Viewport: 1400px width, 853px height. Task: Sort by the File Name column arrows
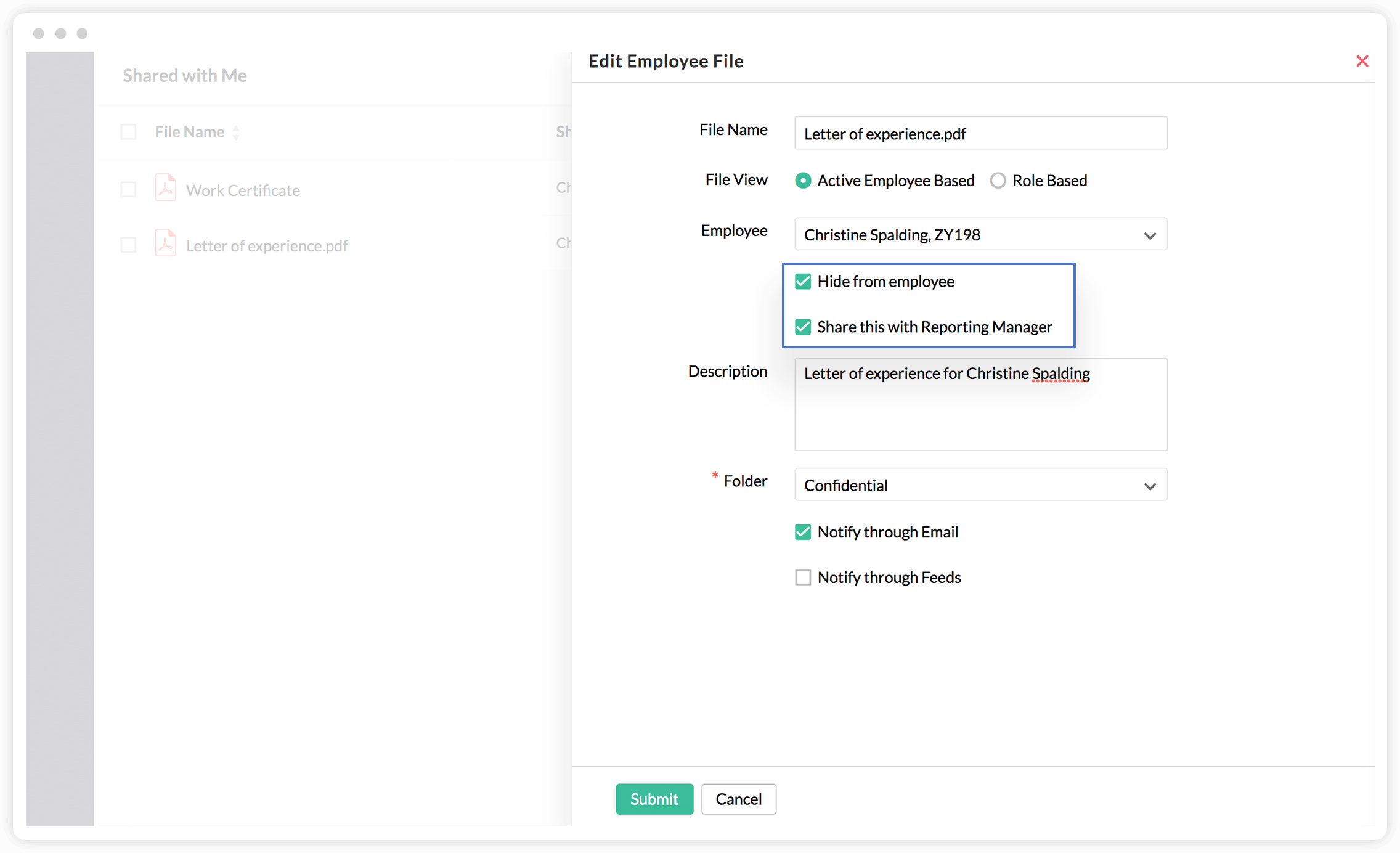tap(236, 132)
